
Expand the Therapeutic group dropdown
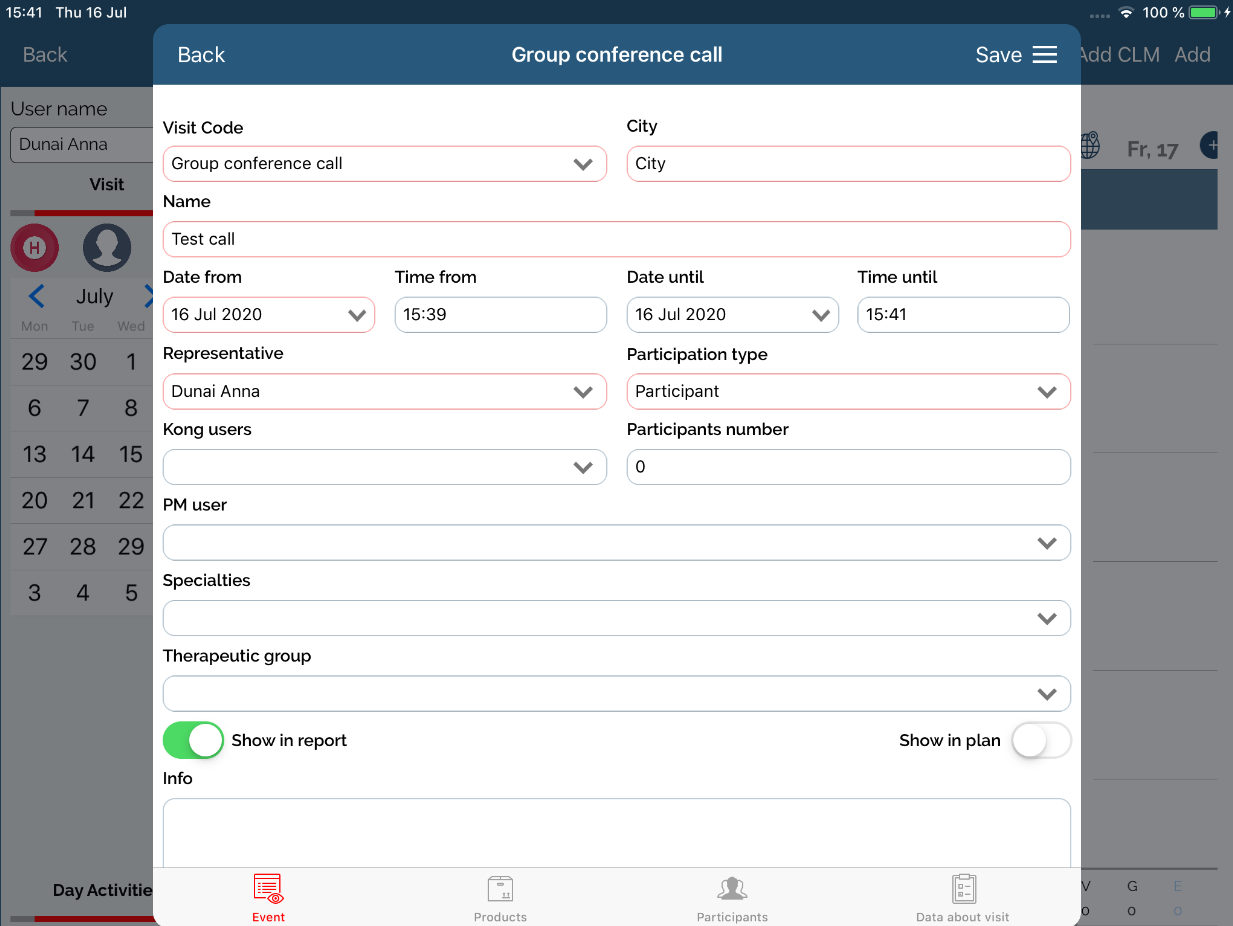point(616,694)
